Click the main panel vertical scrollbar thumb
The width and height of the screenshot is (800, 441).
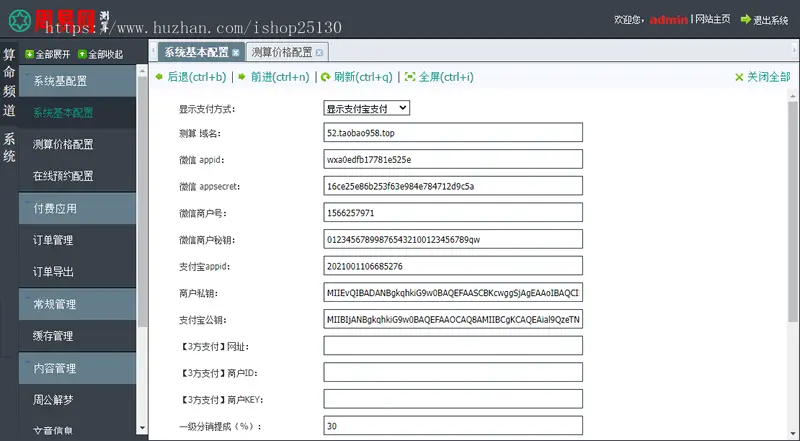(x=792, y=211)
